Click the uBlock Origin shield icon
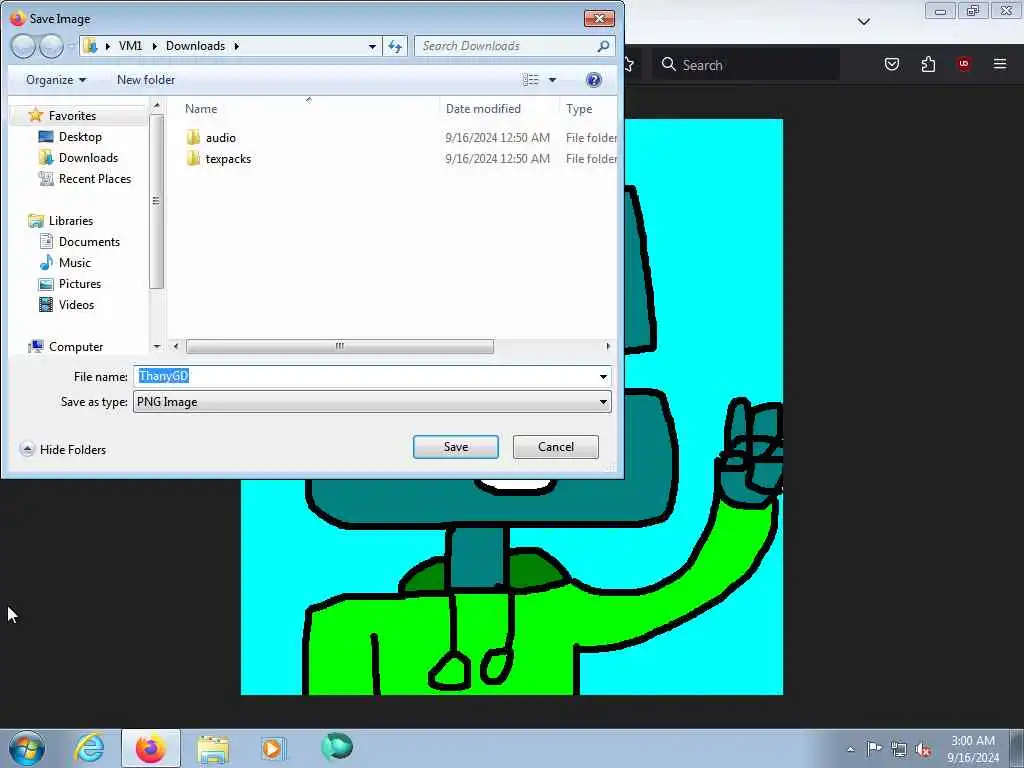Viewport: 1024px width, 768px height. (963, 64)
